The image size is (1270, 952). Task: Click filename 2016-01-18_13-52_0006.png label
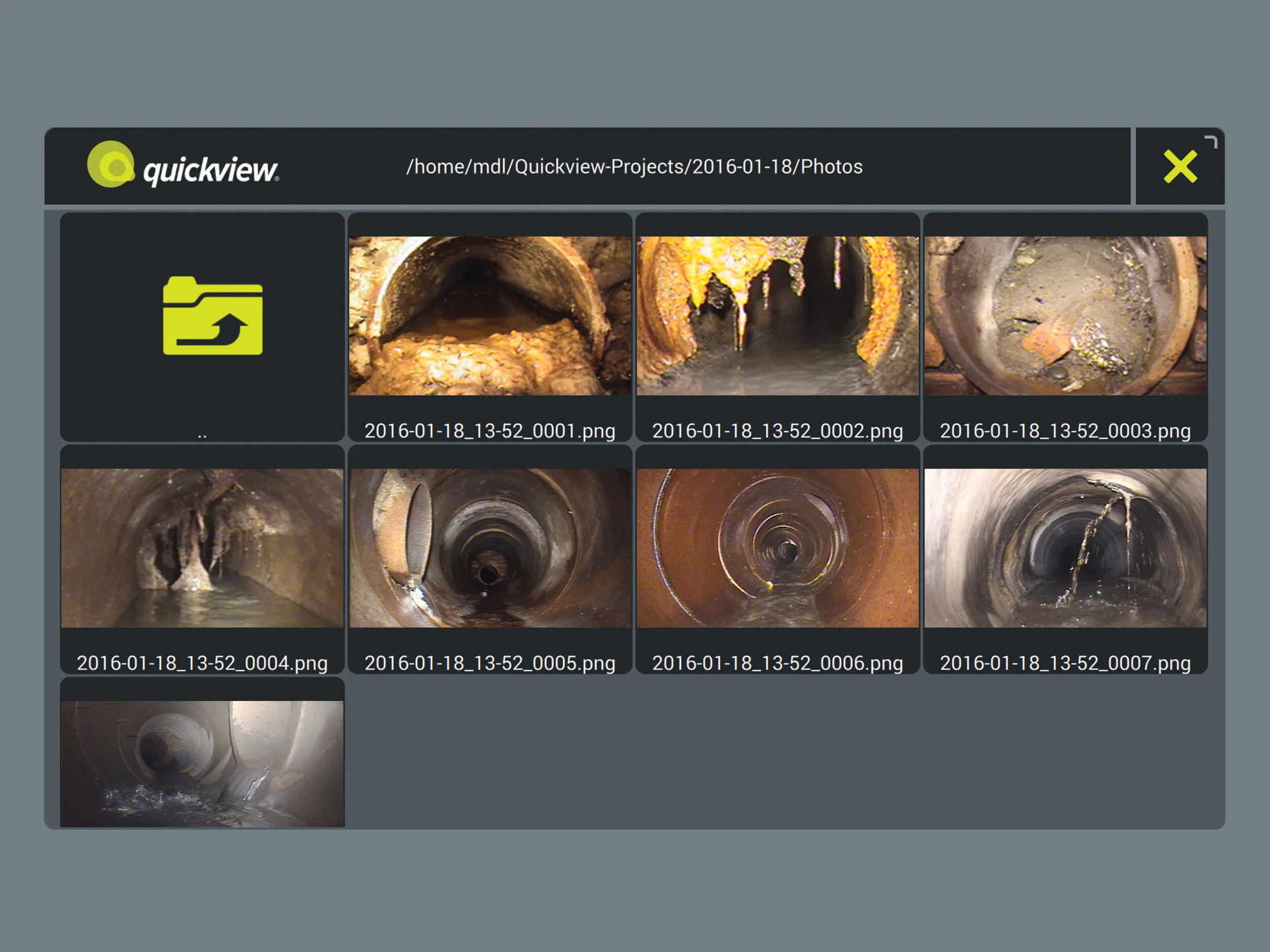tap(777, 663)
